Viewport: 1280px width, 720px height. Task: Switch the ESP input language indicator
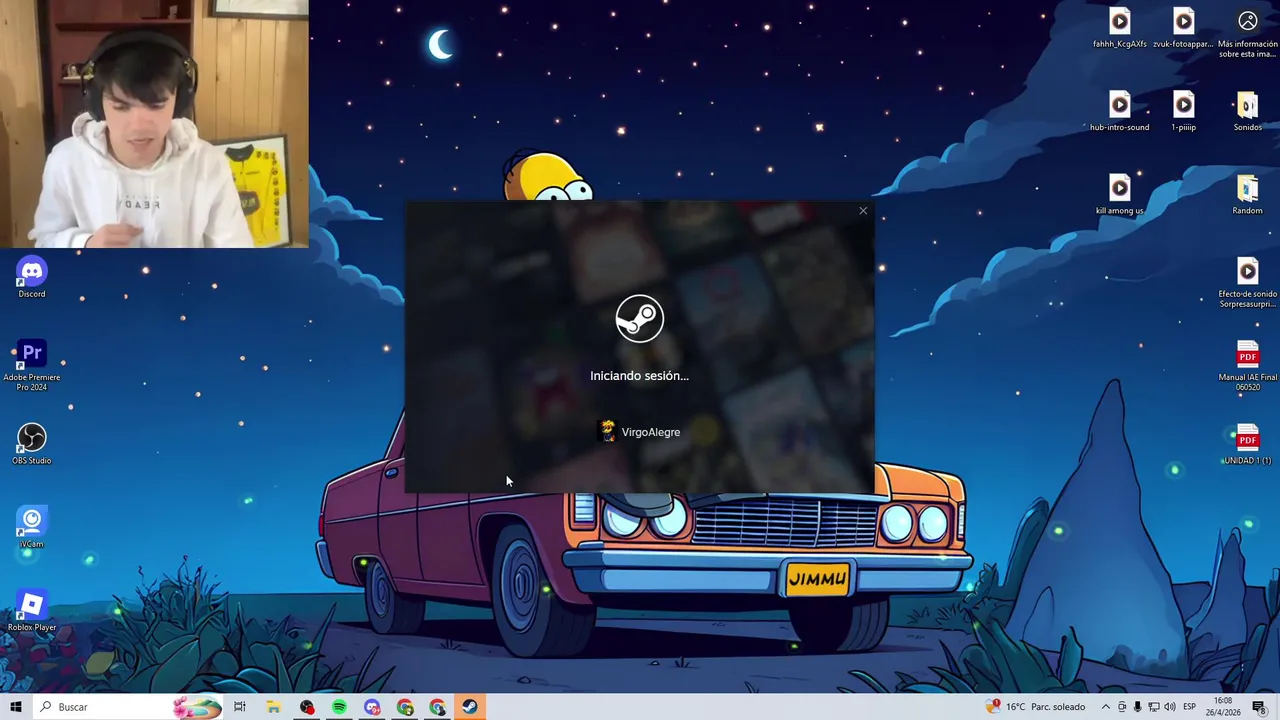[1190, 707]
